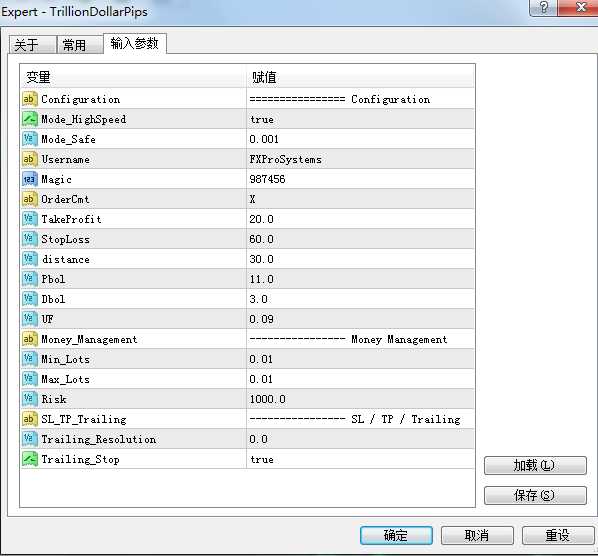The image size is (598, 556).
Task: Click the string icon beside Configuration
Action: coord(30,99)
